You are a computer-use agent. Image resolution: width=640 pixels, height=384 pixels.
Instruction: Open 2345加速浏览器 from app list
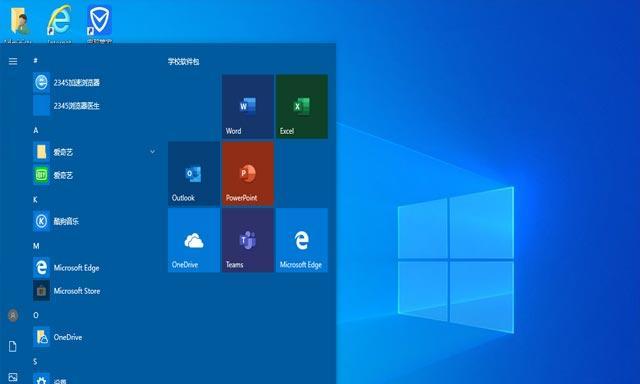click(96, 82)
